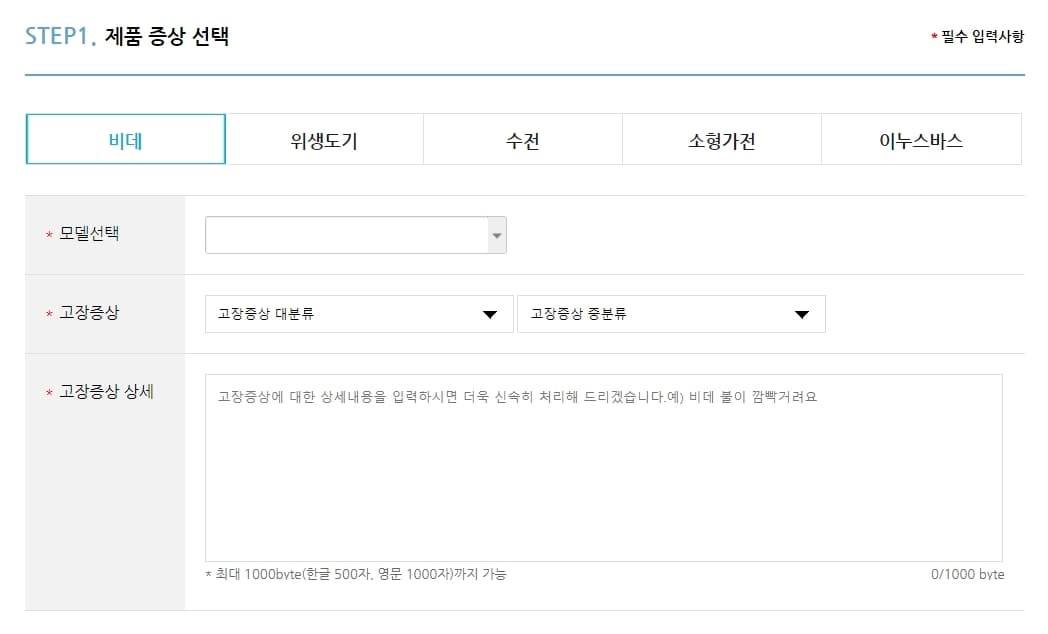Viewport: 1048px width, 634px height.
Task: Click the 고장증상 대분류 down-arrow icon
Action: click(489, 314)
